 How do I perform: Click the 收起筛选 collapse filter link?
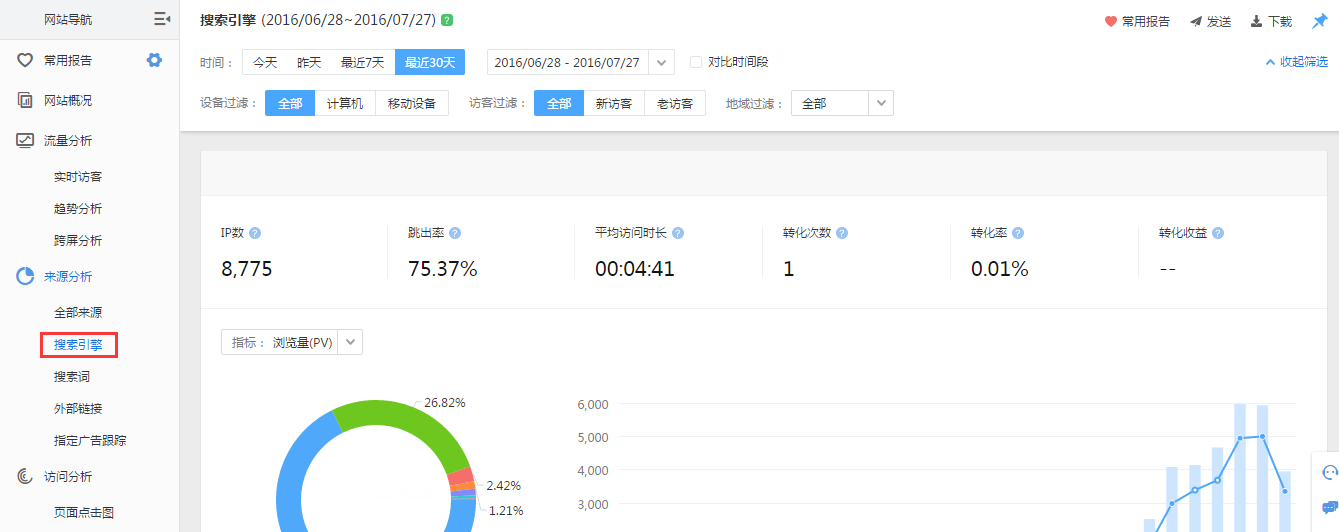pos(1296,62)
